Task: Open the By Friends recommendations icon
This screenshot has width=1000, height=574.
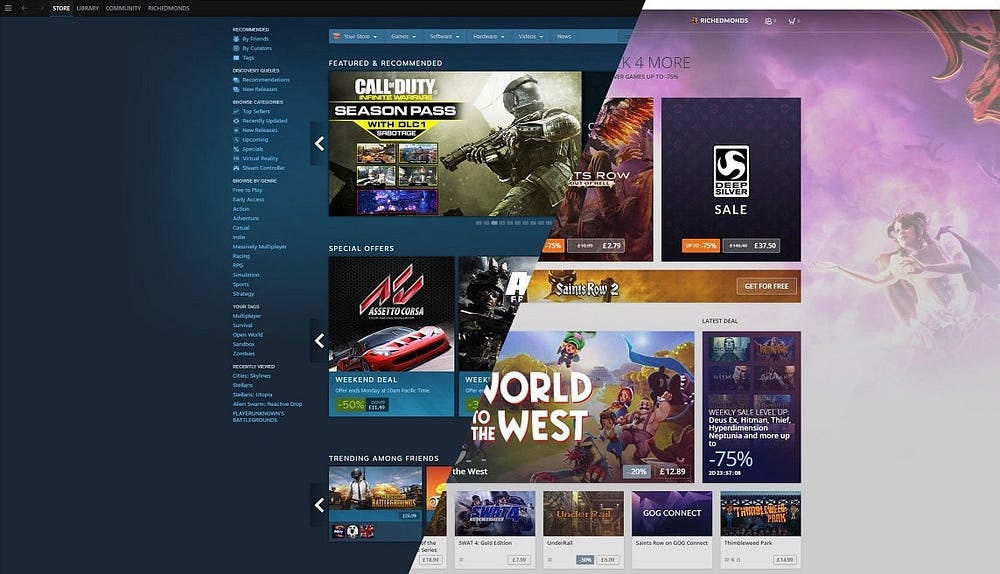Action: (x=236, y=39)
